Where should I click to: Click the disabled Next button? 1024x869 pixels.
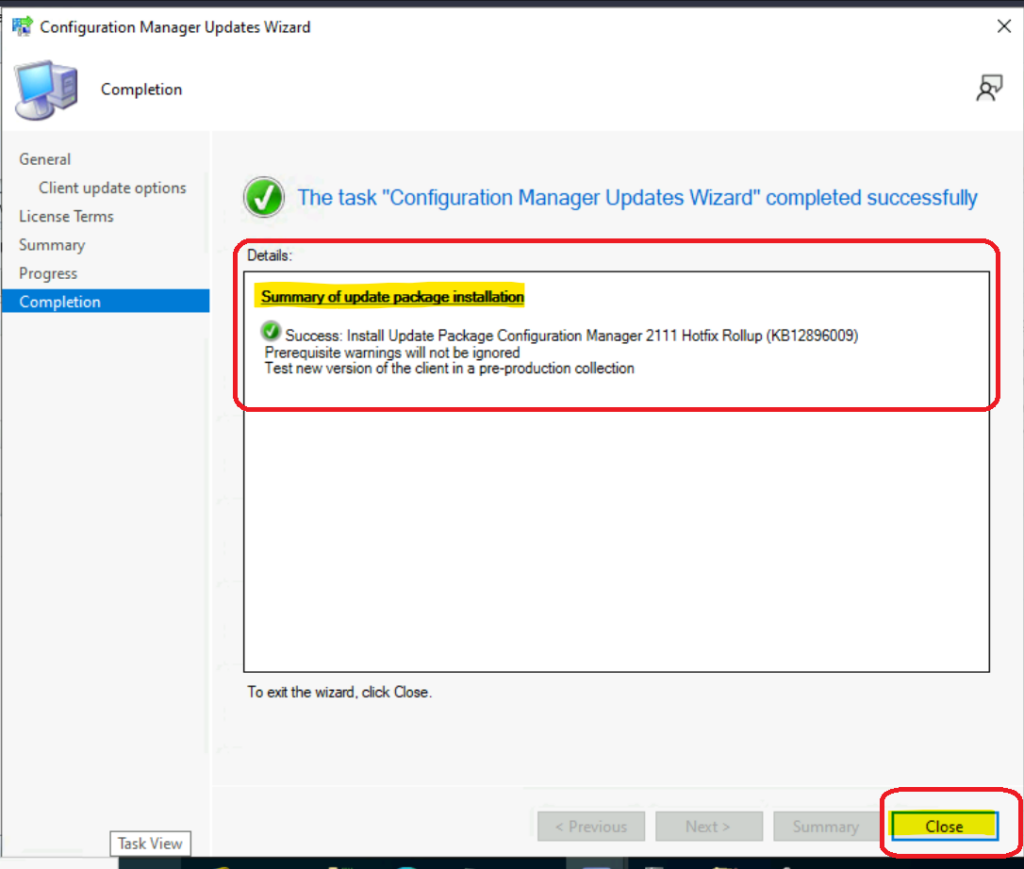[x=709, y=826]
